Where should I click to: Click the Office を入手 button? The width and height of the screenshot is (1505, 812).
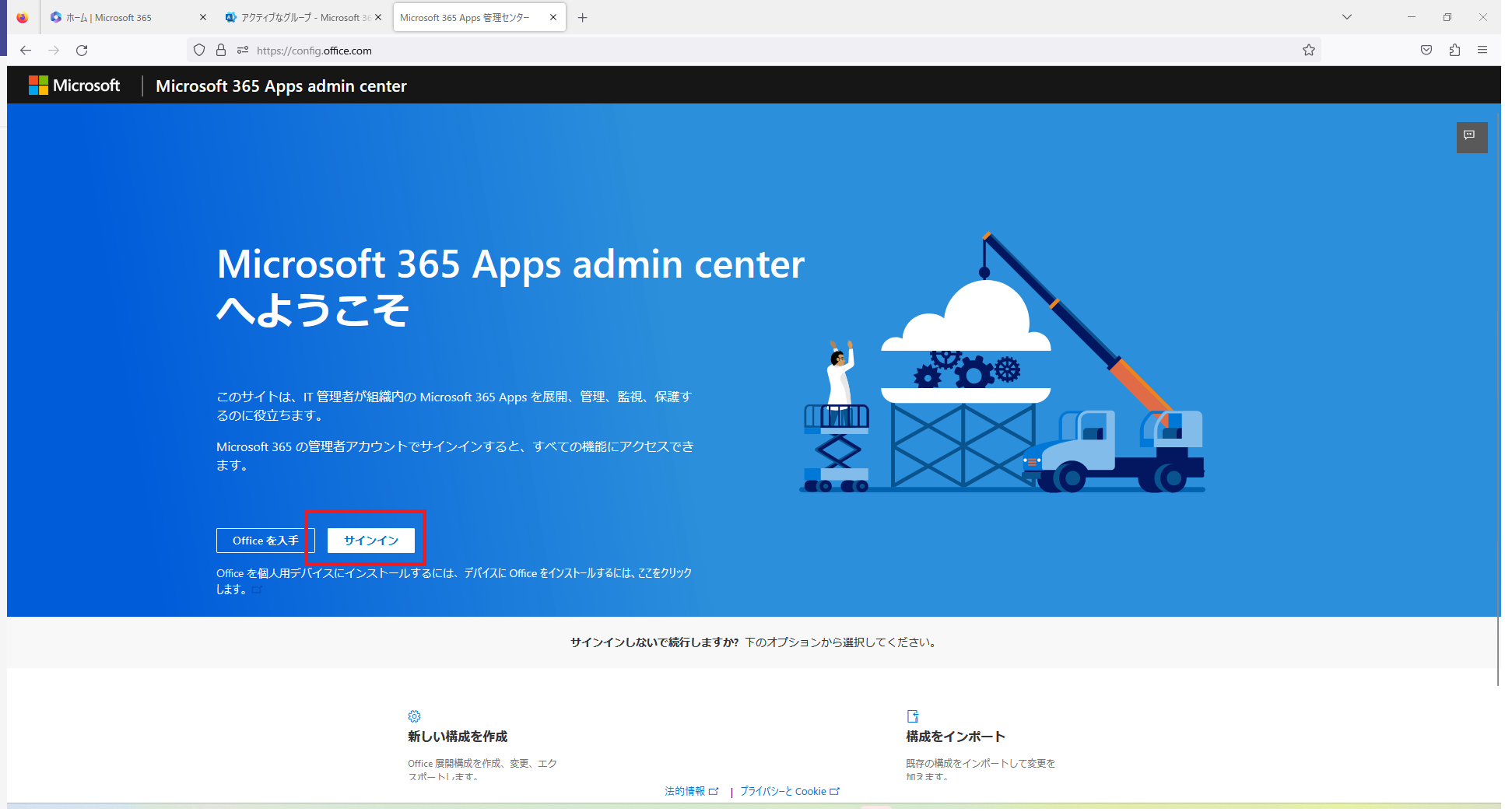coord(265,541)
